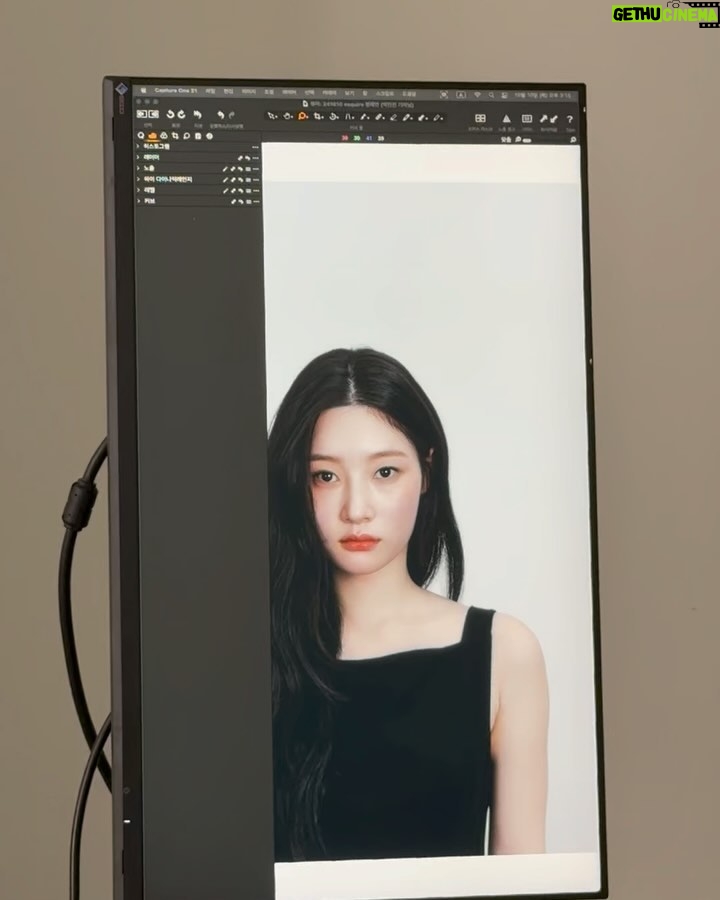Select the Pan hand cursor tool
720x900 pixels.
click(287, 116)
